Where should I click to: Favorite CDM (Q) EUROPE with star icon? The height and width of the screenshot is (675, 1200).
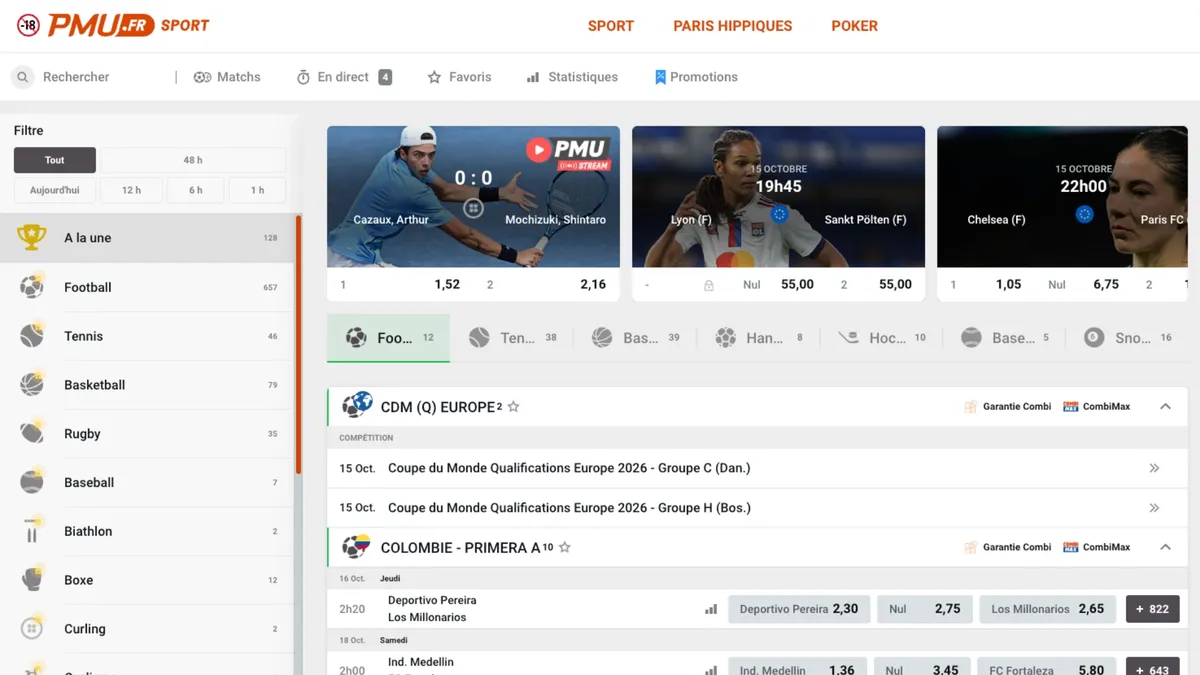[513, 407]
